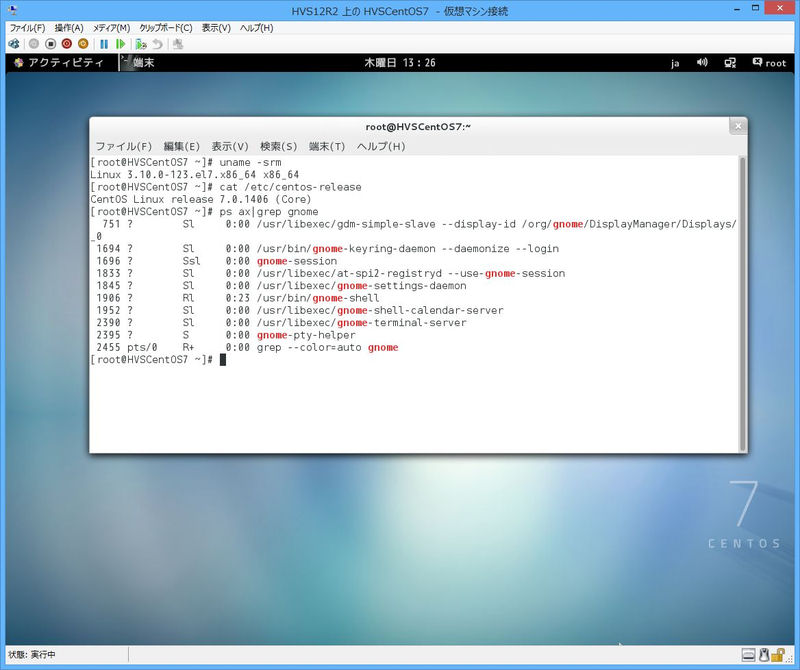800x670 pixels.
Task: Click the padlock icon in the status bar
Action: (778, 654)
